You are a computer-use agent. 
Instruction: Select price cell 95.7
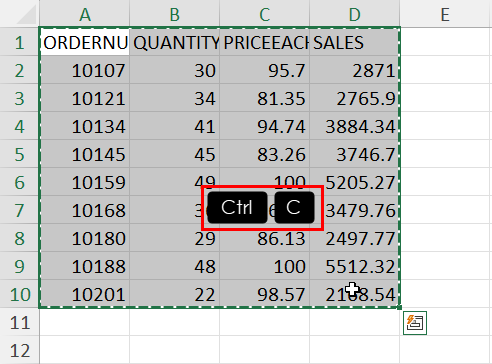coord(265,70)
